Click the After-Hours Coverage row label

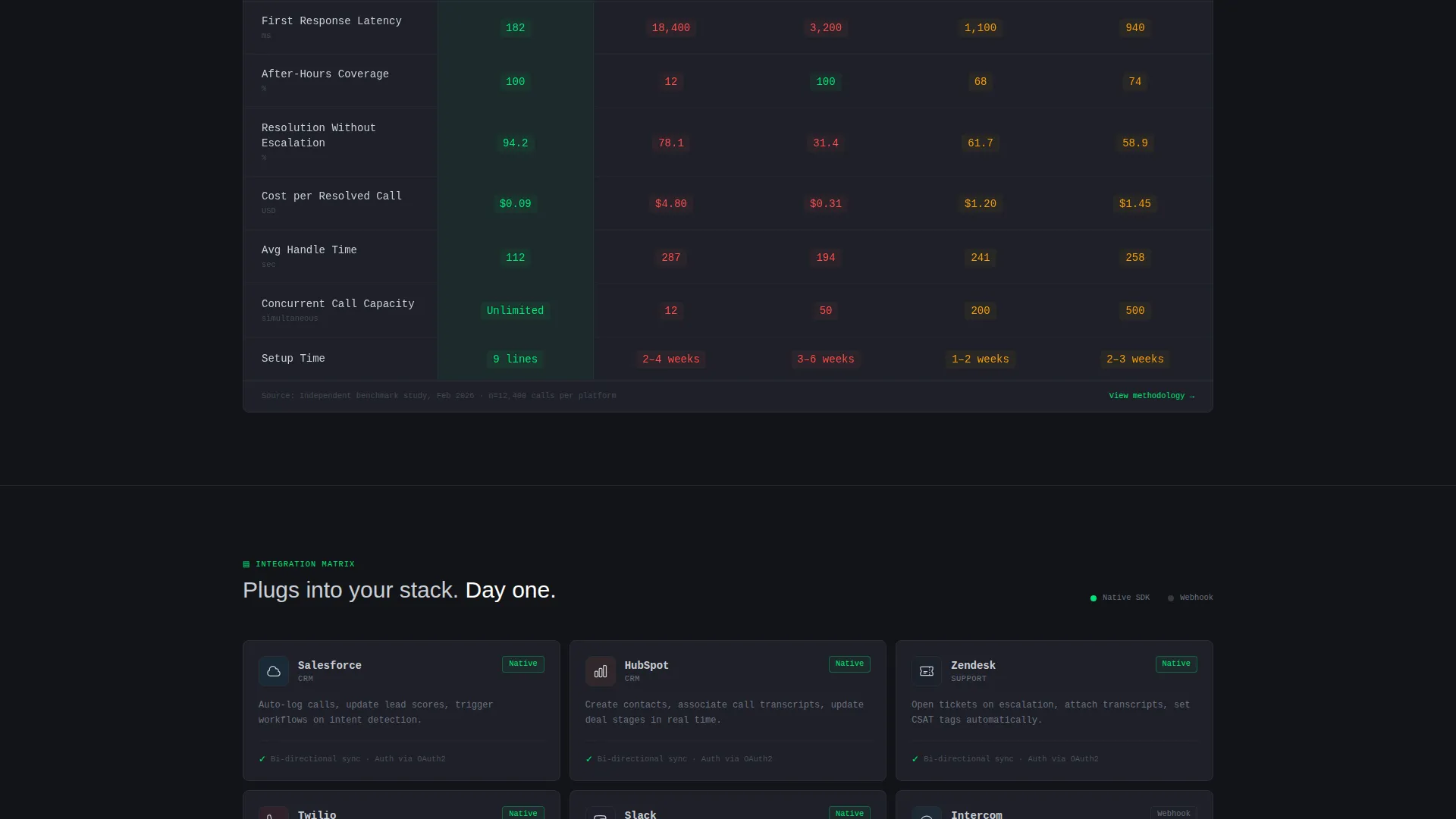325,74
